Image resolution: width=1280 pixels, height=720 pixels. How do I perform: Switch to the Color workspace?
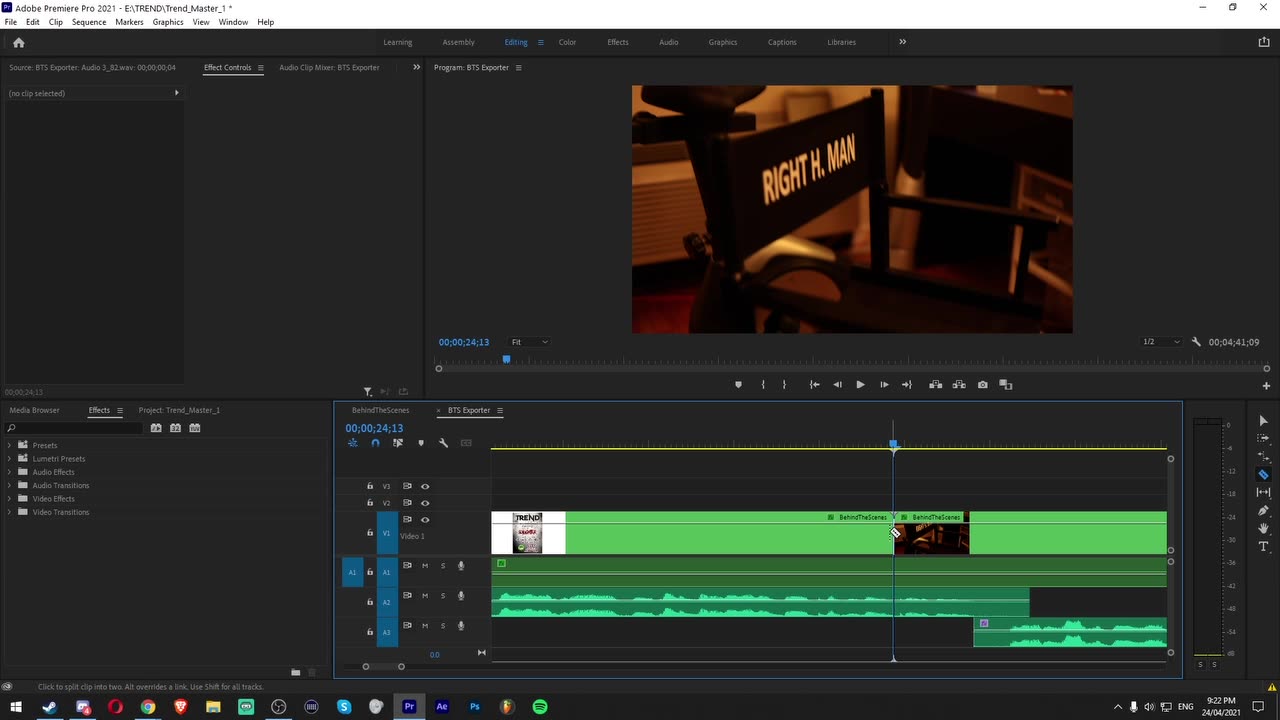567,42
